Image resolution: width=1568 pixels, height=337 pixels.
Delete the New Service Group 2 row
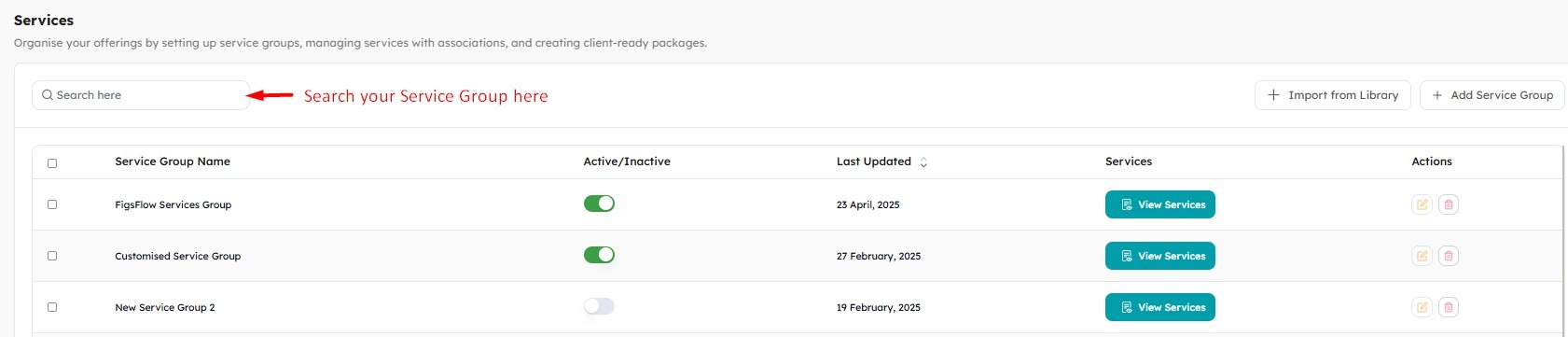tap(1449, 307)
